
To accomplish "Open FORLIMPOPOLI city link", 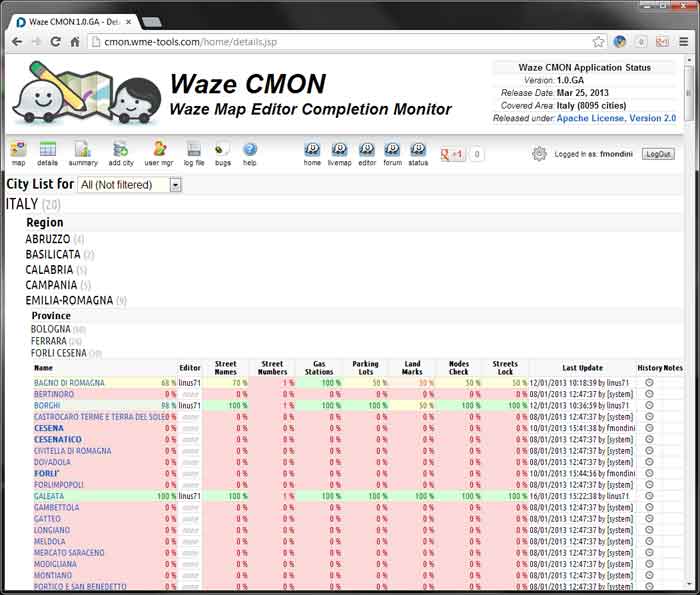I will click(58, 485).
